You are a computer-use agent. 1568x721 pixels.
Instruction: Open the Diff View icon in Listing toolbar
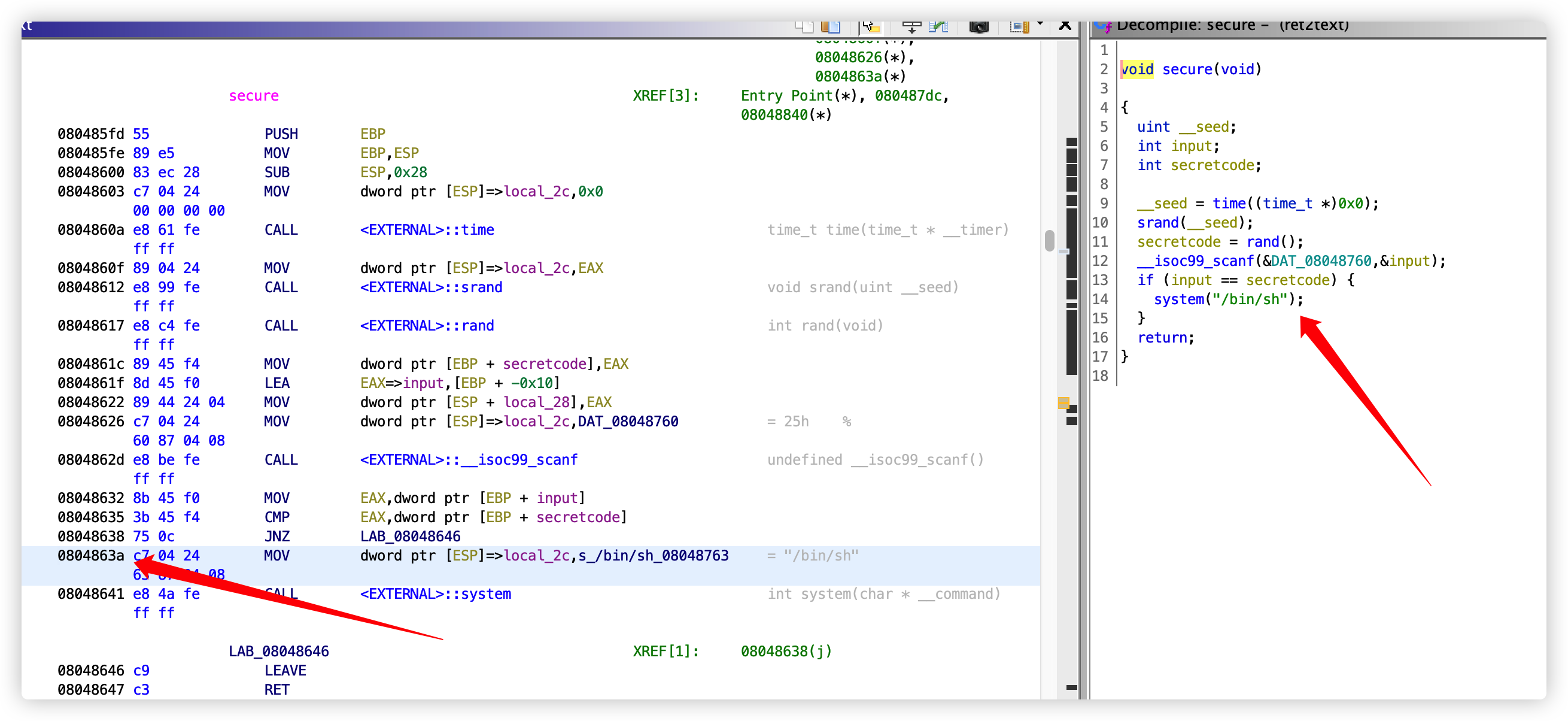(938, 26)
